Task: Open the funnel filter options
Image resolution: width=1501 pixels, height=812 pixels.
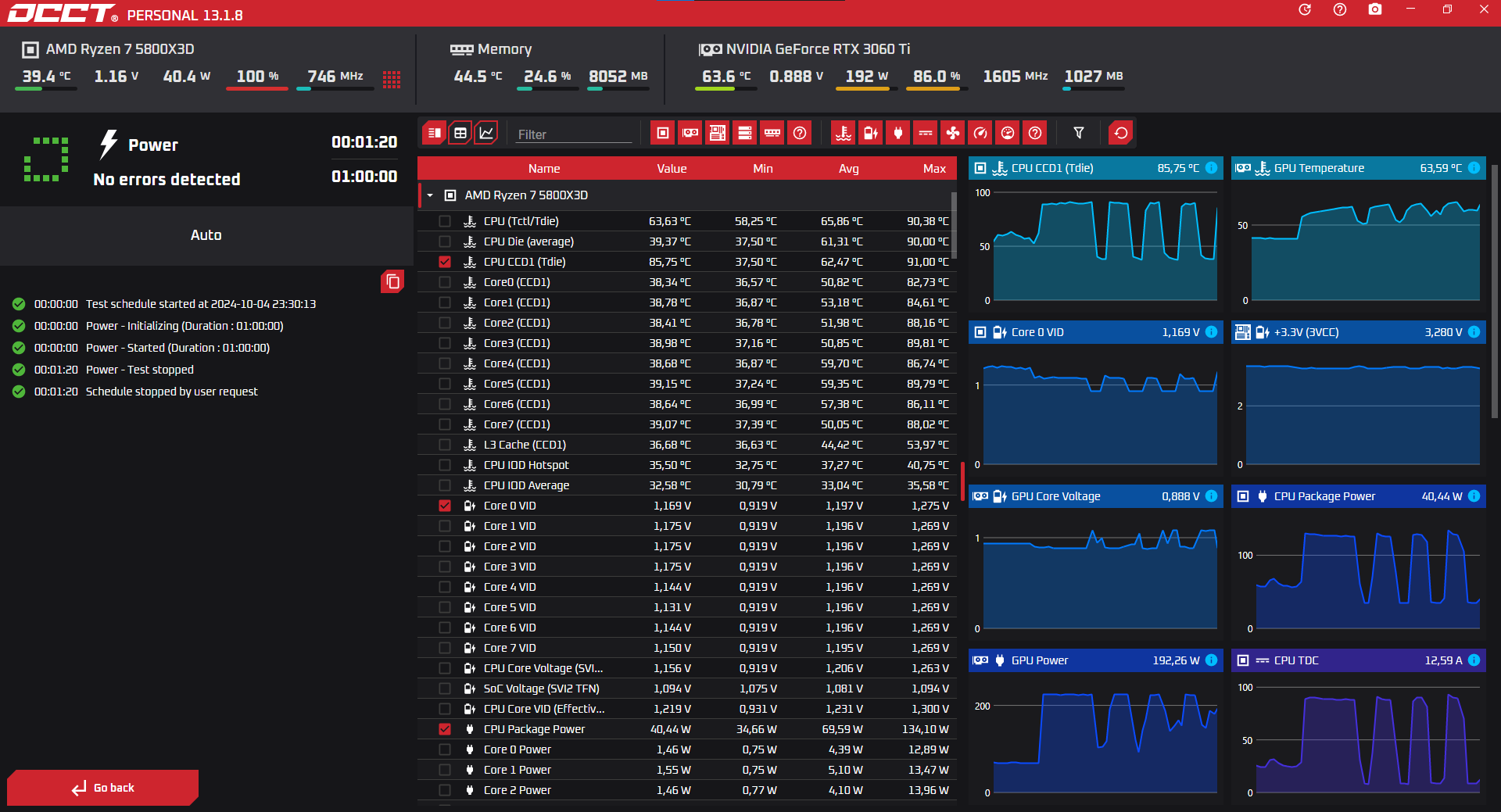Action: pyautogui.click(x=1079, y=133)
